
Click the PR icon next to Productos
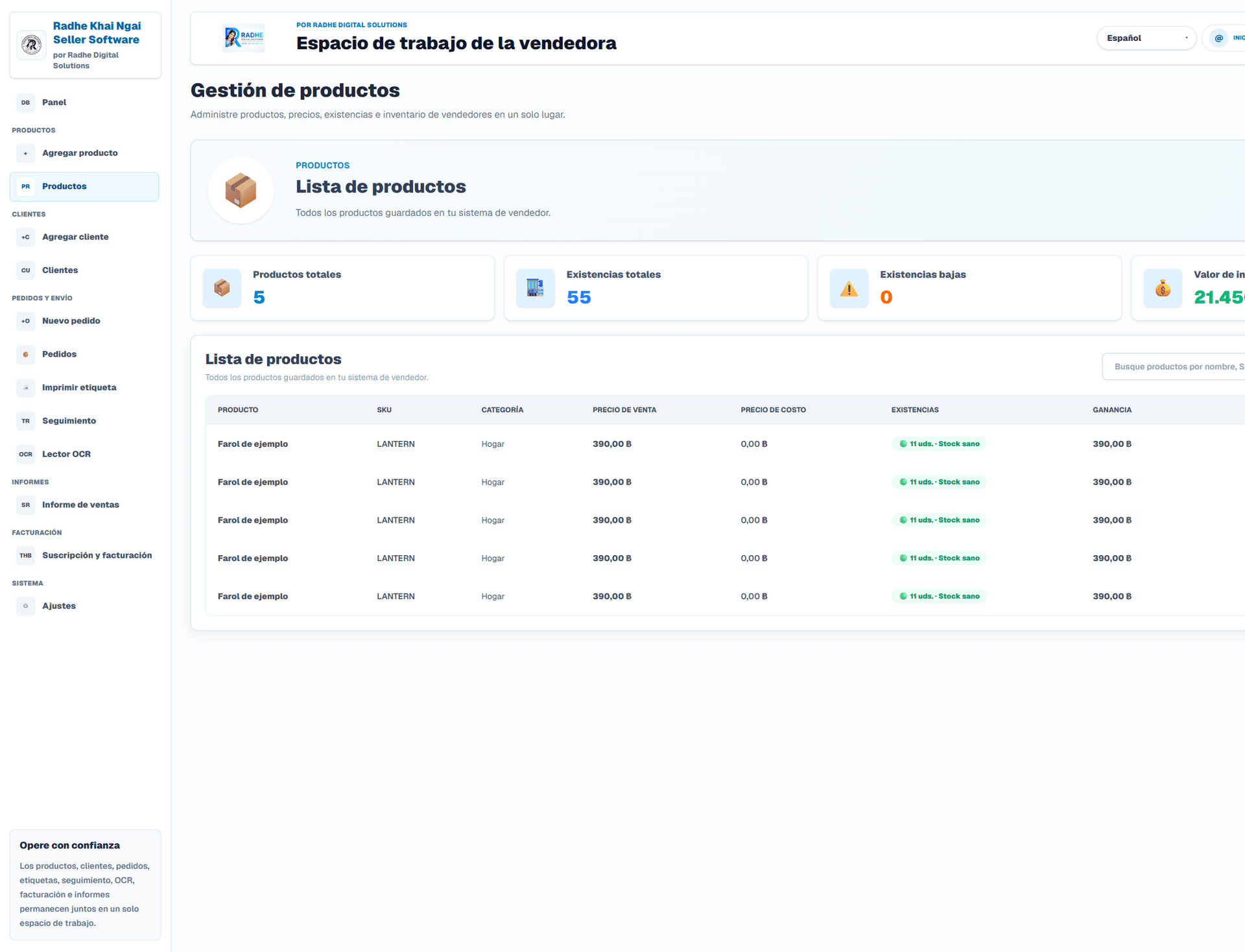[x=25, y=187]
